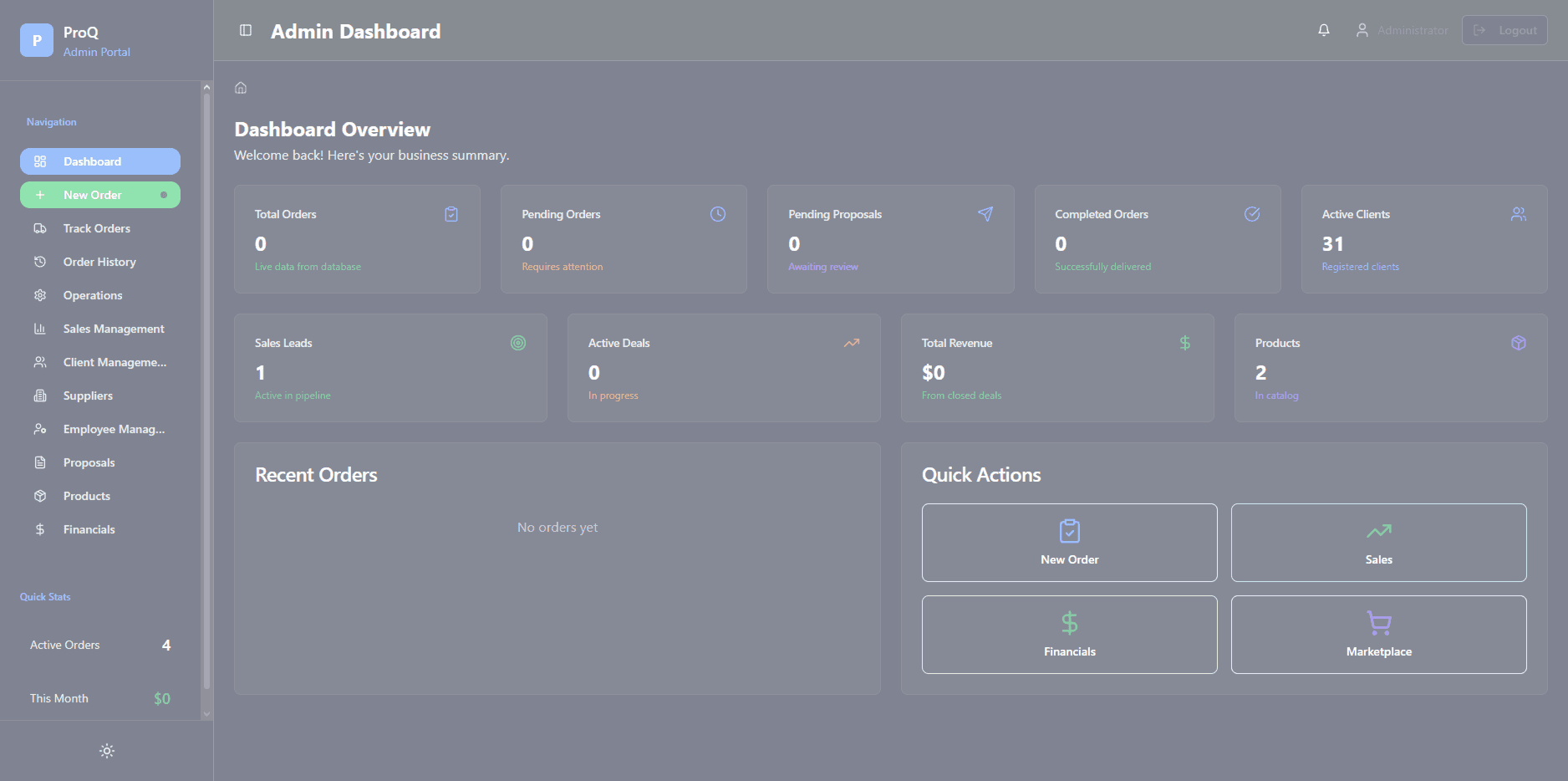Click the Completed Orders checkmark icon
The image size is (1568, 781).
coord(1252,214)
